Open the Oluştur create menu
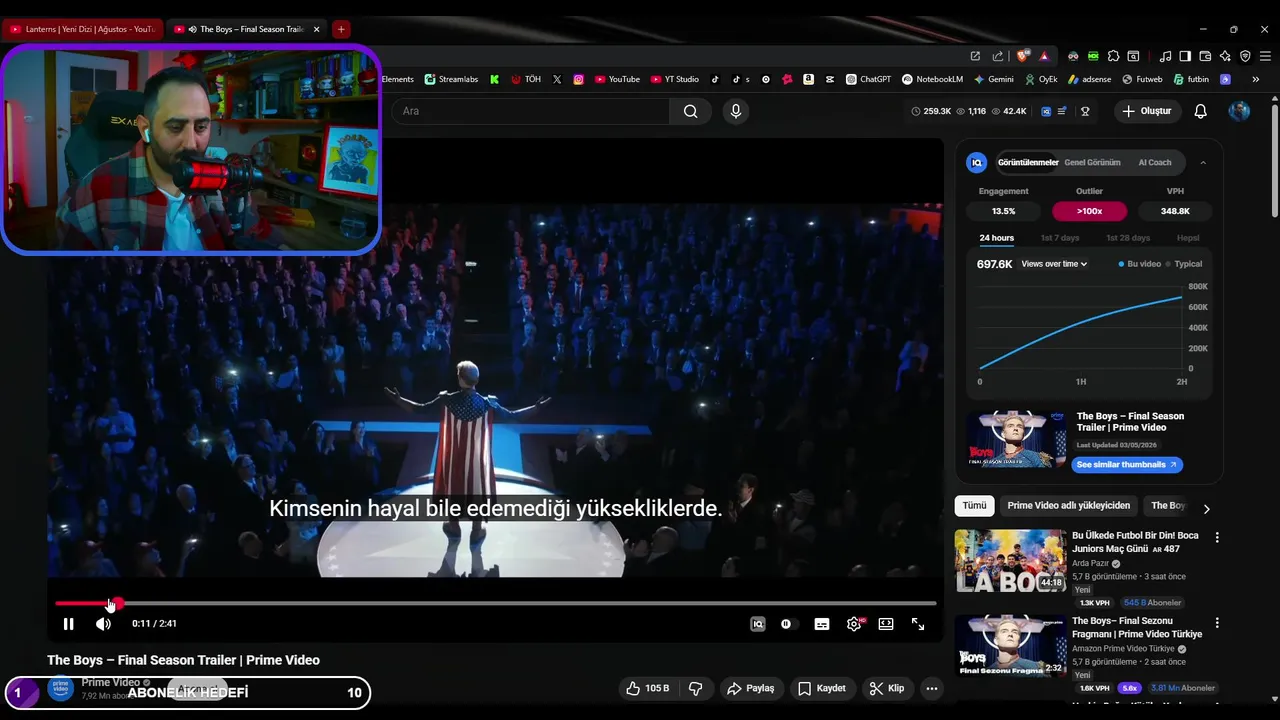Image resolution: width=1280 pixels, height=720 pixels. click(x=1146, y=111)
